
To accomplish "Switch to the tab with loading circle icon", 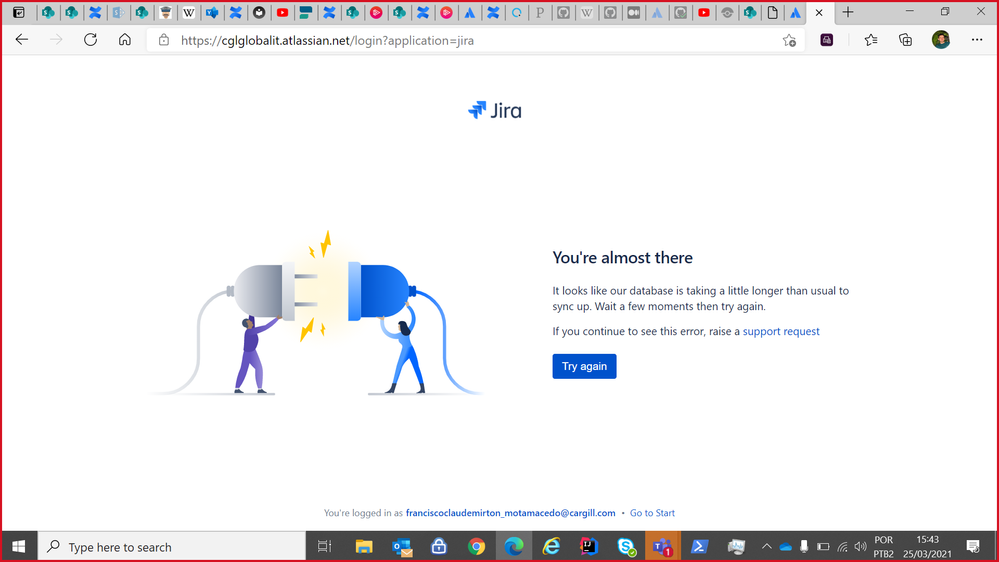I will [517, 13].
